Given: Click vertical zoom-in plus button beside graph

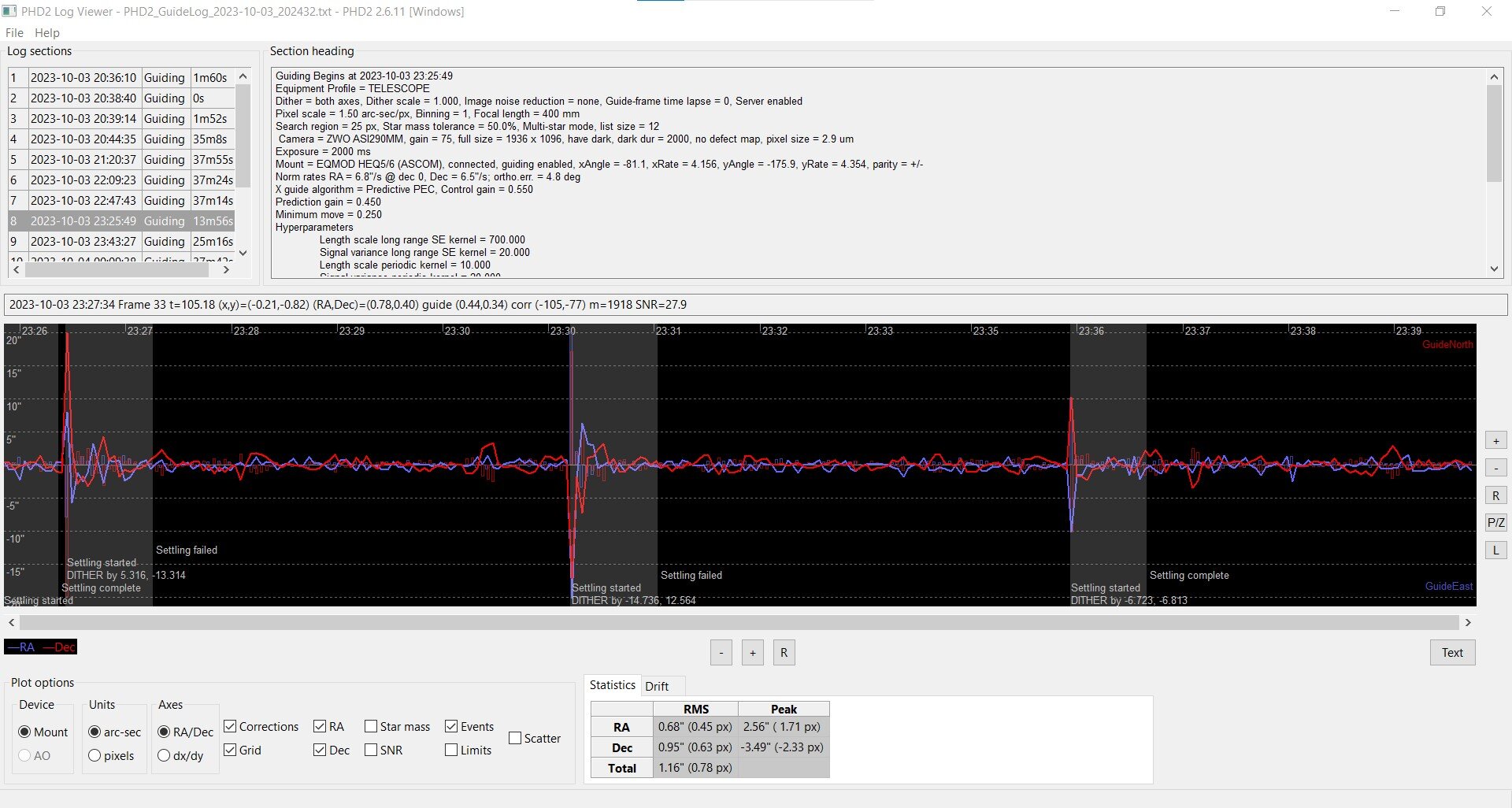Looking at the screenshot, I should coord(1495,441).
